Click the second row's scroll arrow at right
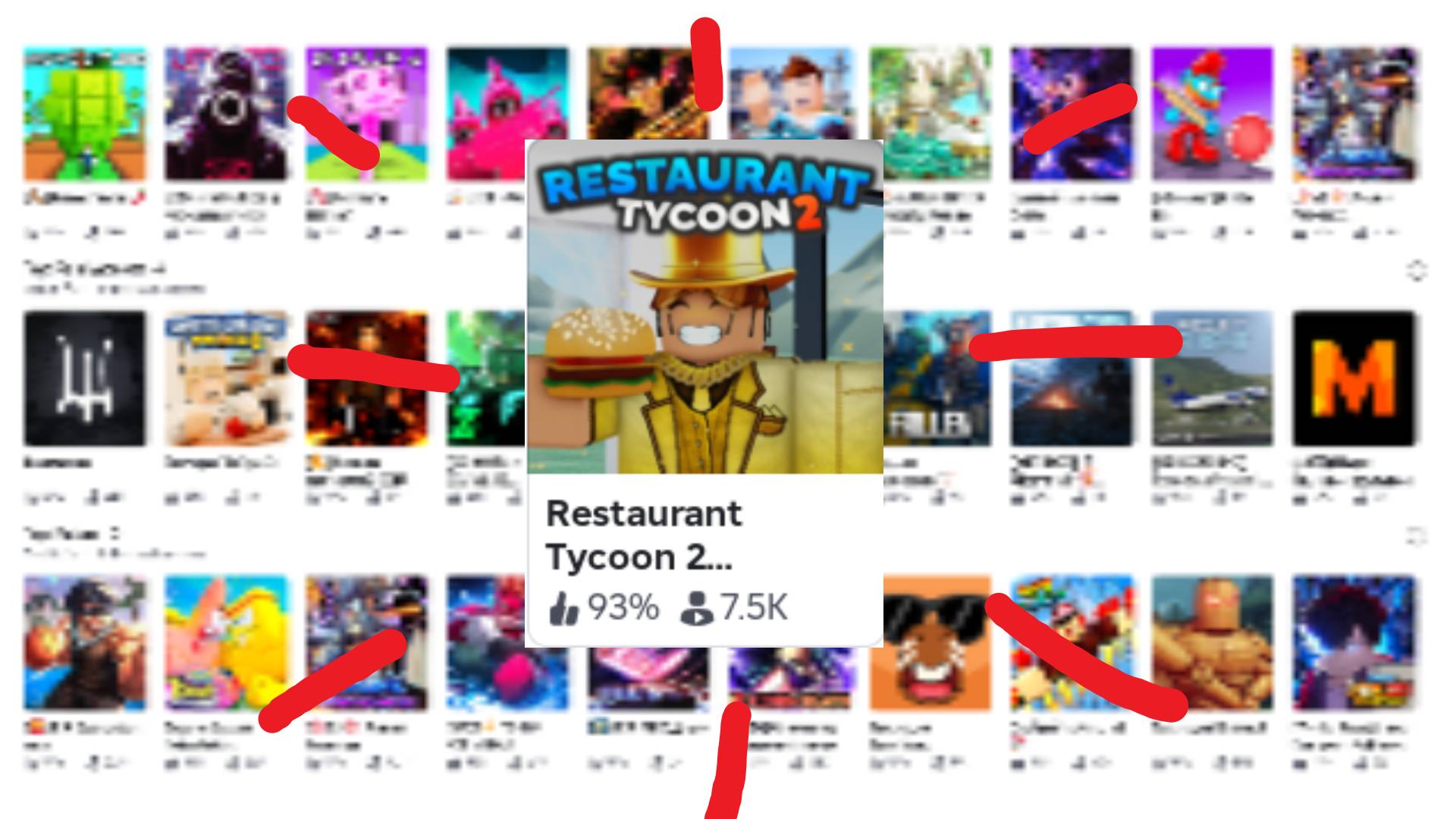 tap(1417, 271)
